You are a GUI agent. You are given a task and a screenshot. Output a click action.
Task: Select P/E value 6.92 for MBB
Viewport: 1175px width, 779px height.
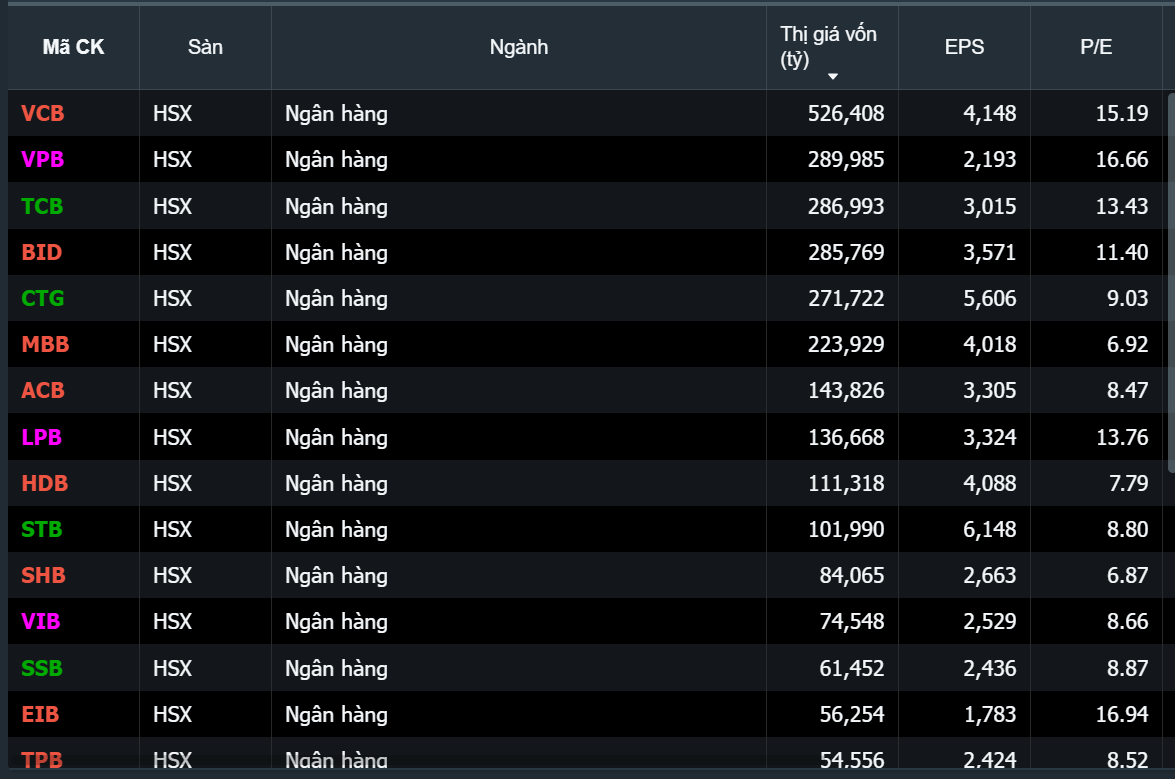pos(1128,345)
